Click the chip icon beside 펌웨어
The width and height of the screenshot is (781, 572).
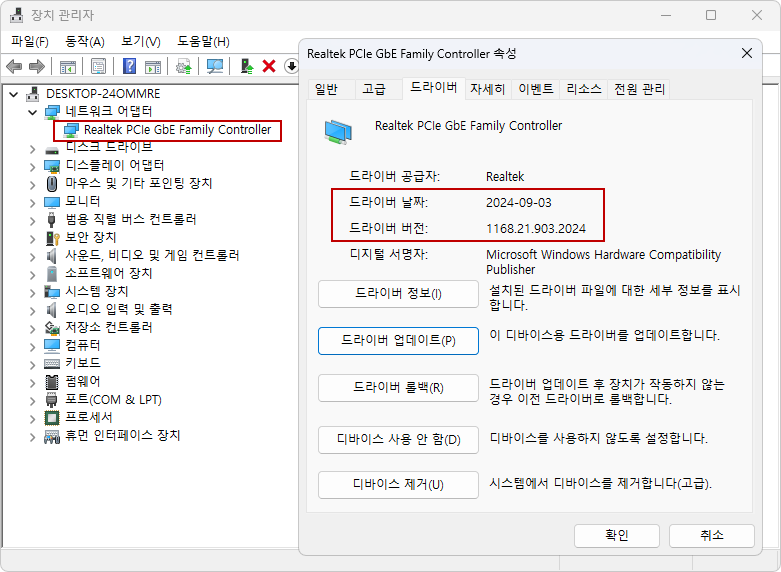tap(52, 382)
